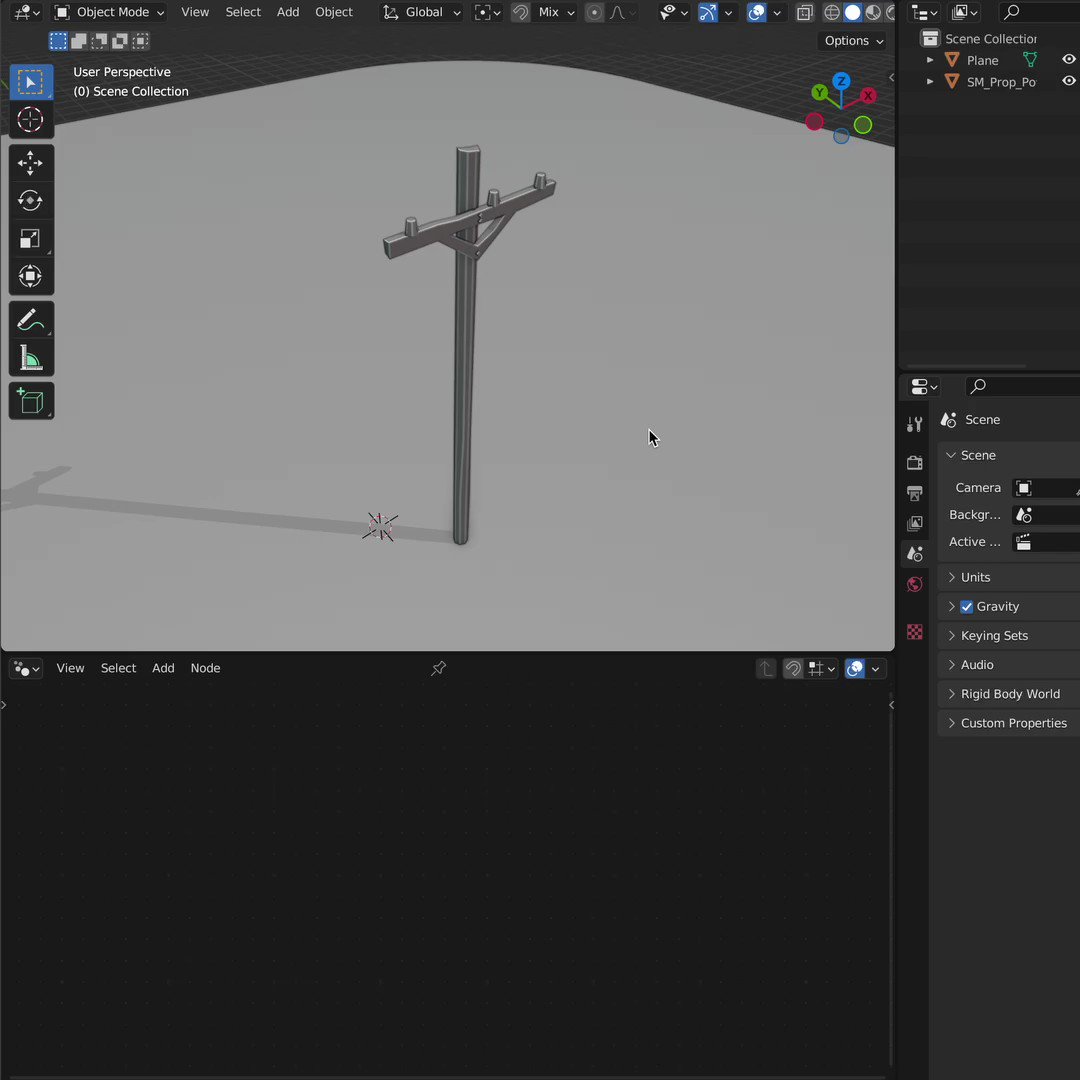Open the Texture properties tab
The image size is (1080, 1080).
pos(914,632)
